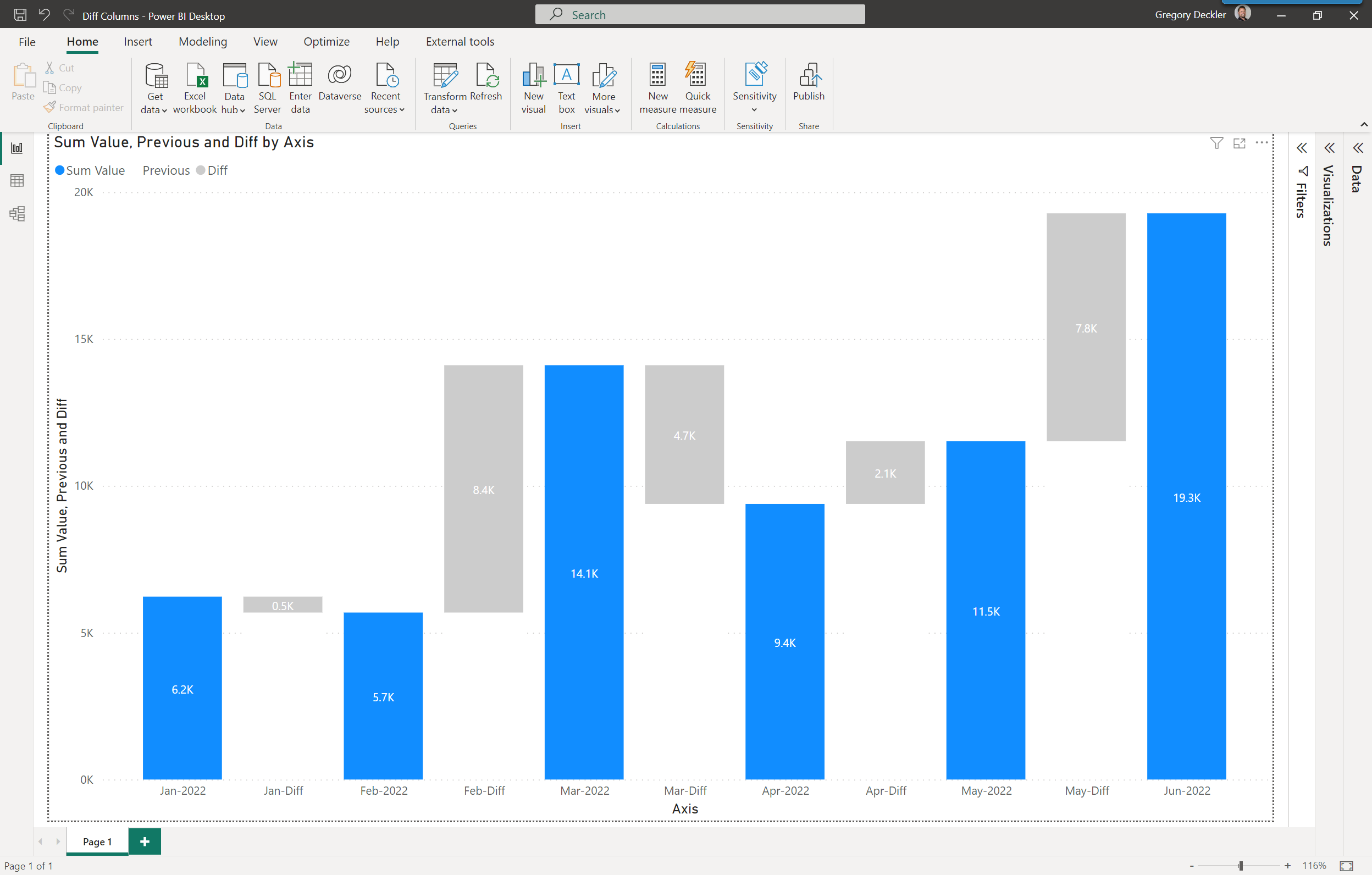The width and height of the screenshot is (1372, 875).
Task: Insert a New visual
Action: click(533, 88)
